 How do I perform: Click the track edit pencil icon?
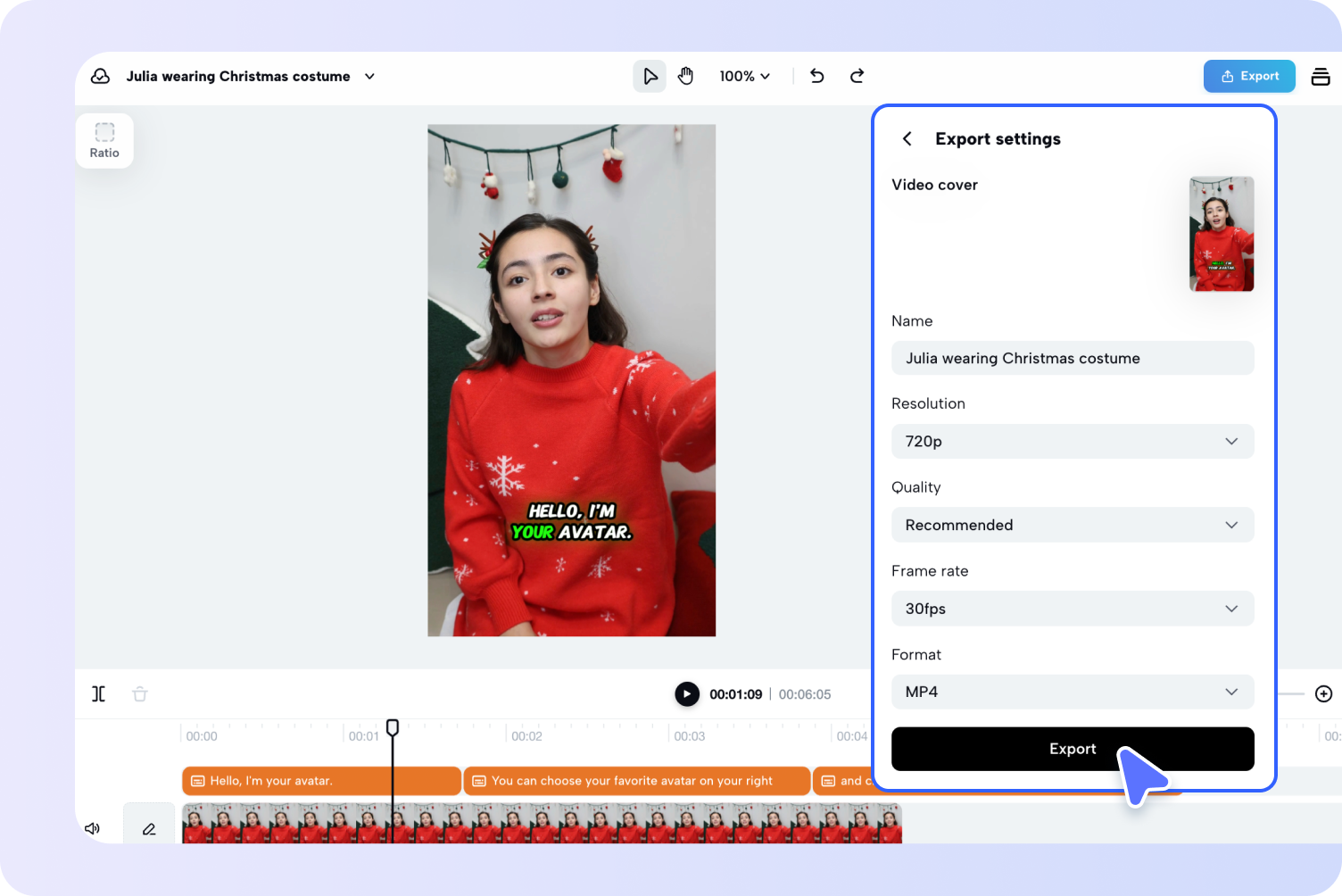click(149, 828)
